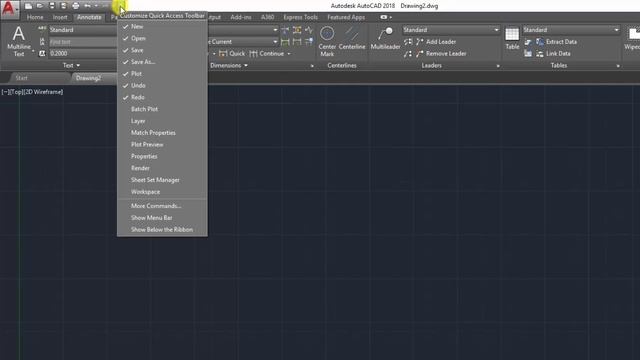Click the Extract Data icon
This screenshot has width=640, height=360.
point(540,42)
